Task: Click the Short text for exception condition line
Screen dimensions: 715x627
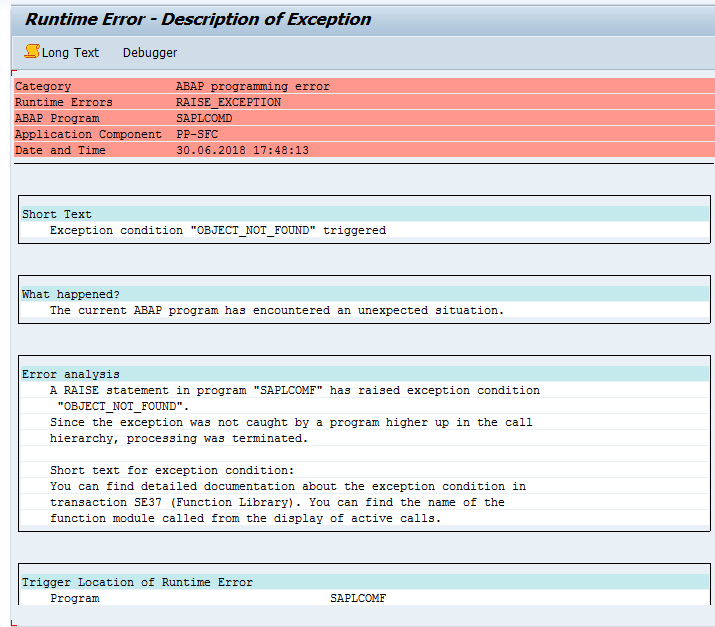Action: coord(172,470)
